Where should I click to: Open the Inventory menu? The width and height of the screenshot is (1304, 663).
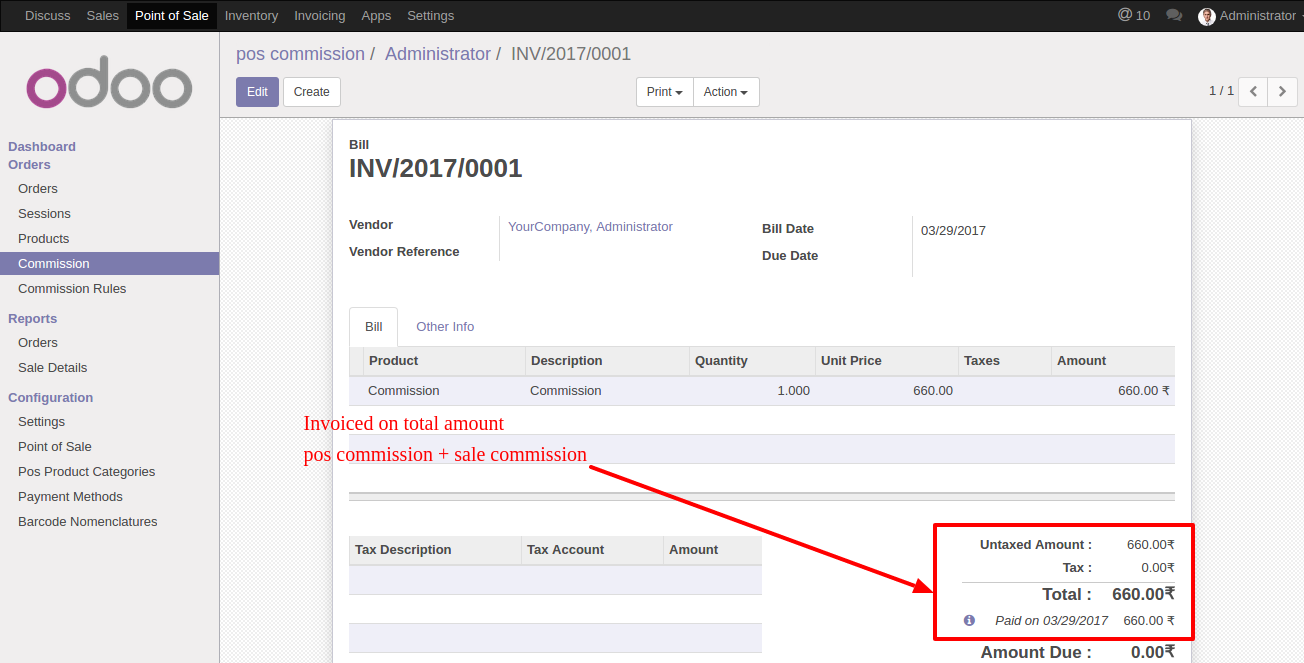[251, 16]
